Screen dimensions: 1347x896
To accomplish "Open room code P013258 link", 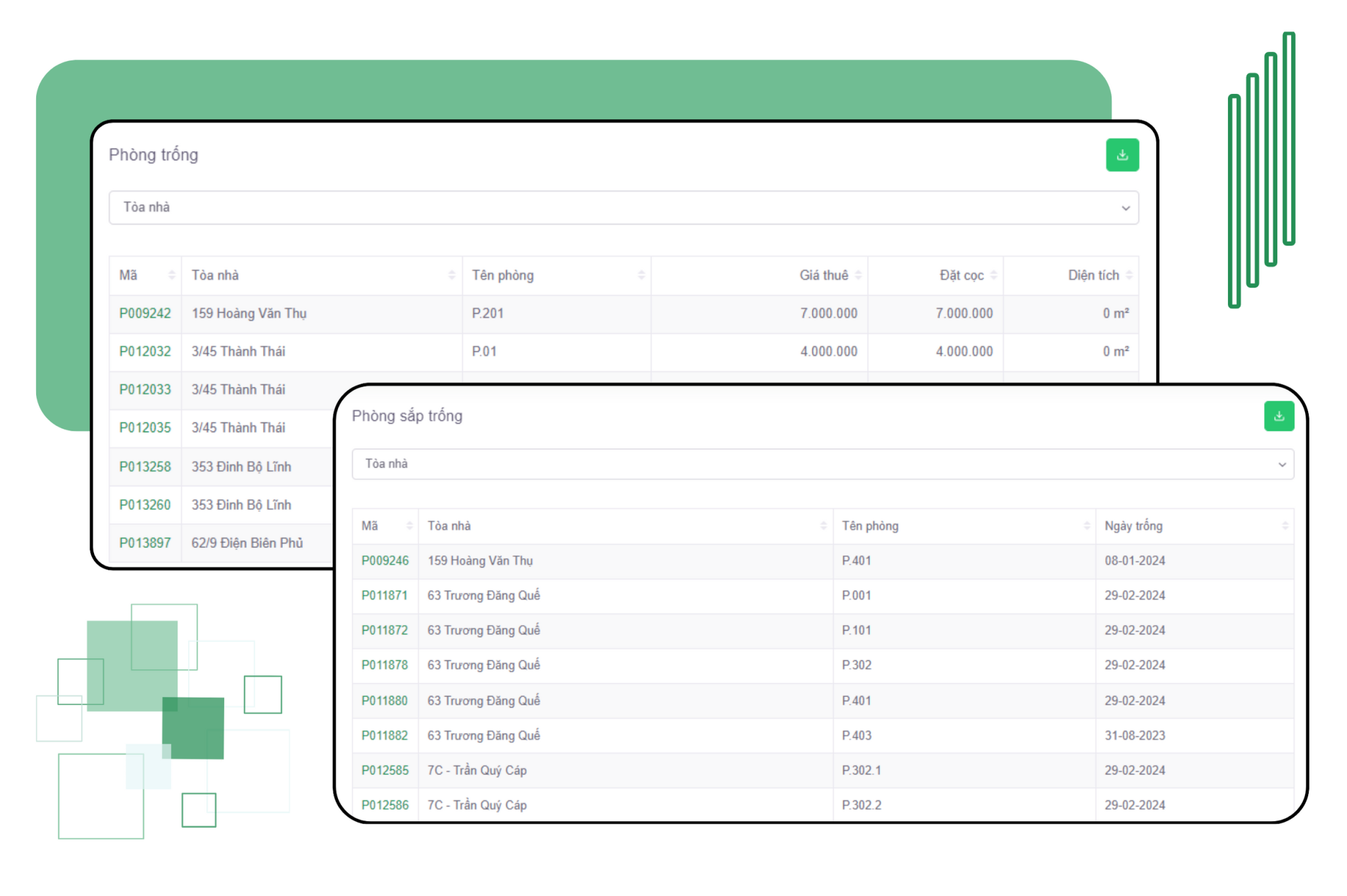I will click(x=145, y=467).
